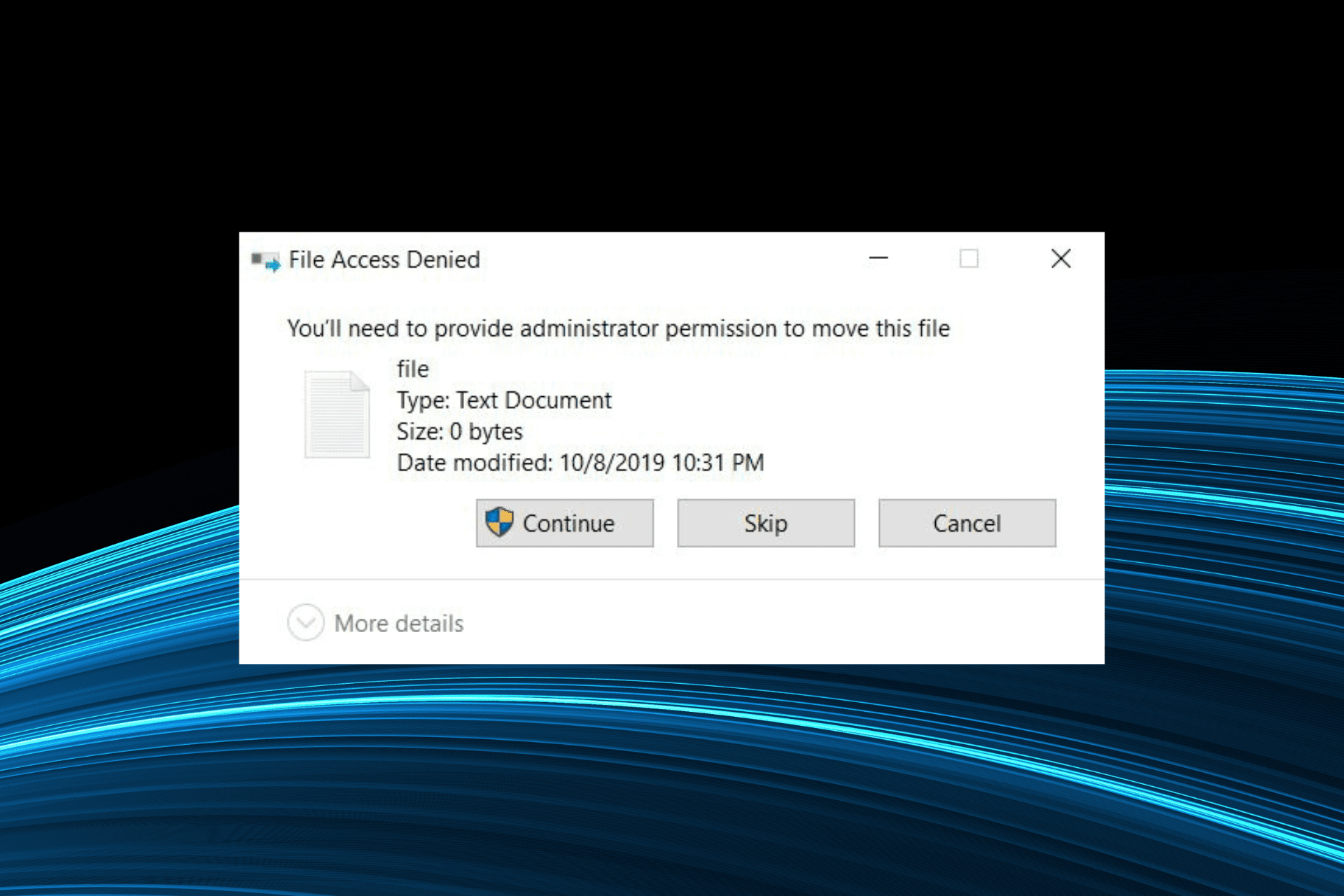Screen dimensions: 1344x896
Task: Click the File Access Denied title bar icon
Action: click(265, 260)
